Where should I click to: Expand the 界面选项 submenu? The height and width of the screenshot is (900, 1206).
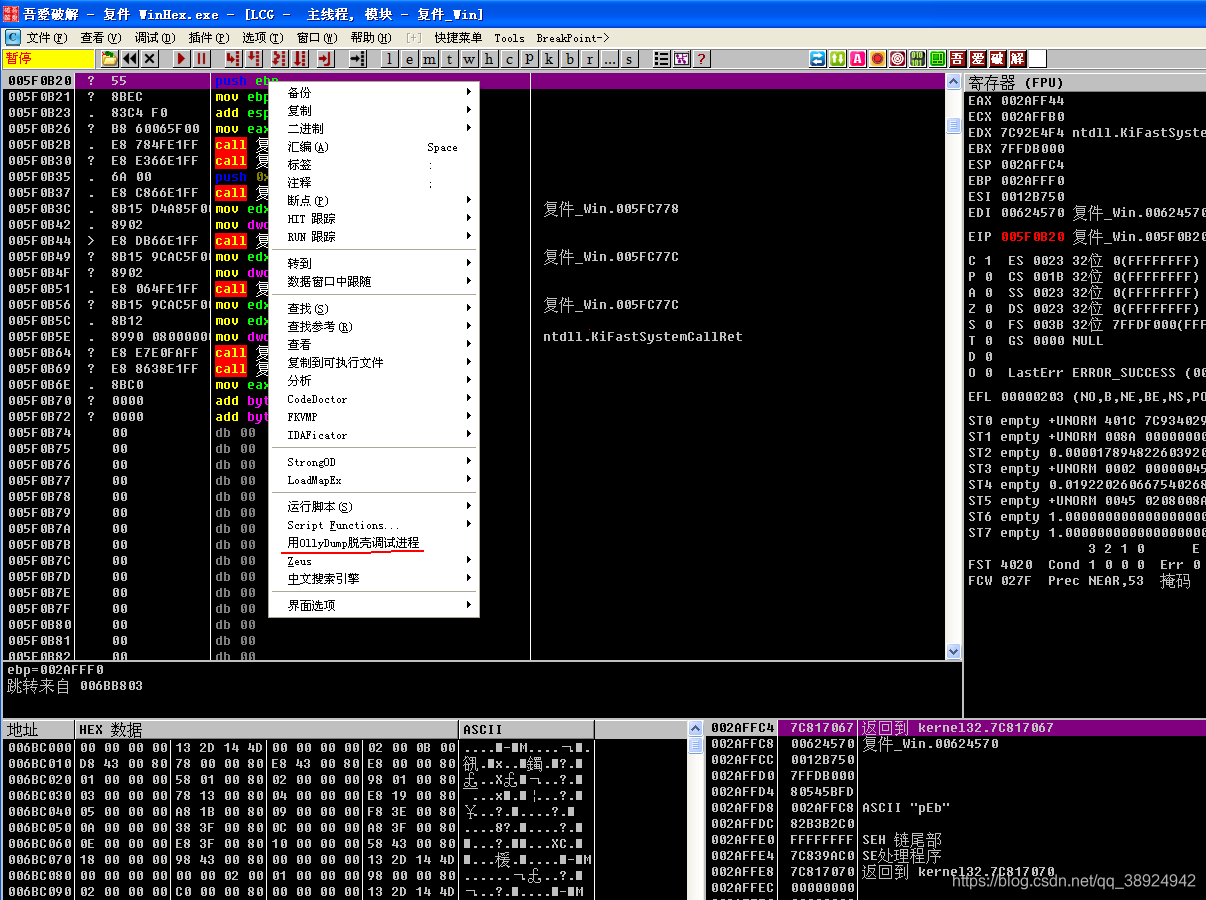coord(375,606)
